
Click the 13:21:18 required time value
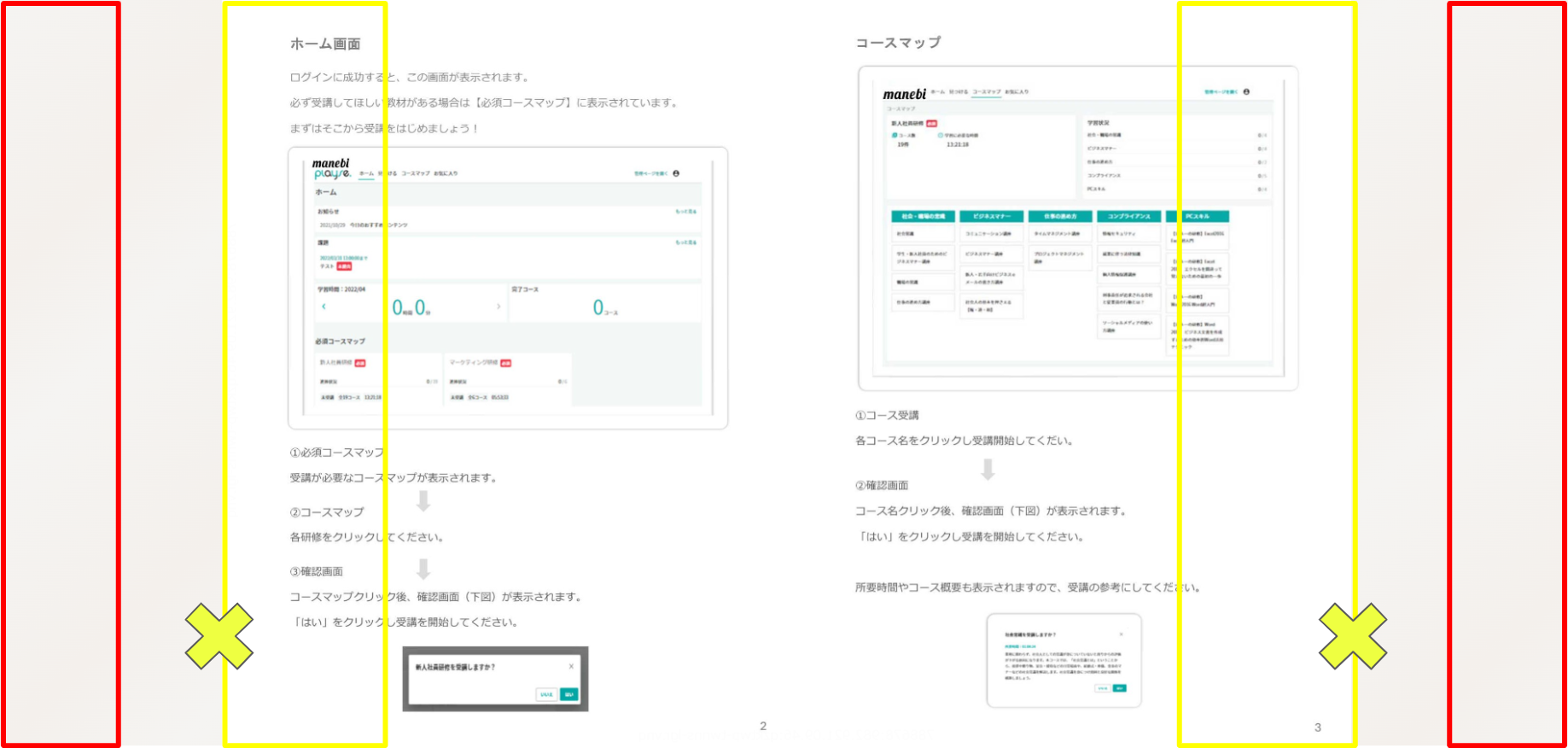point(957,145)
